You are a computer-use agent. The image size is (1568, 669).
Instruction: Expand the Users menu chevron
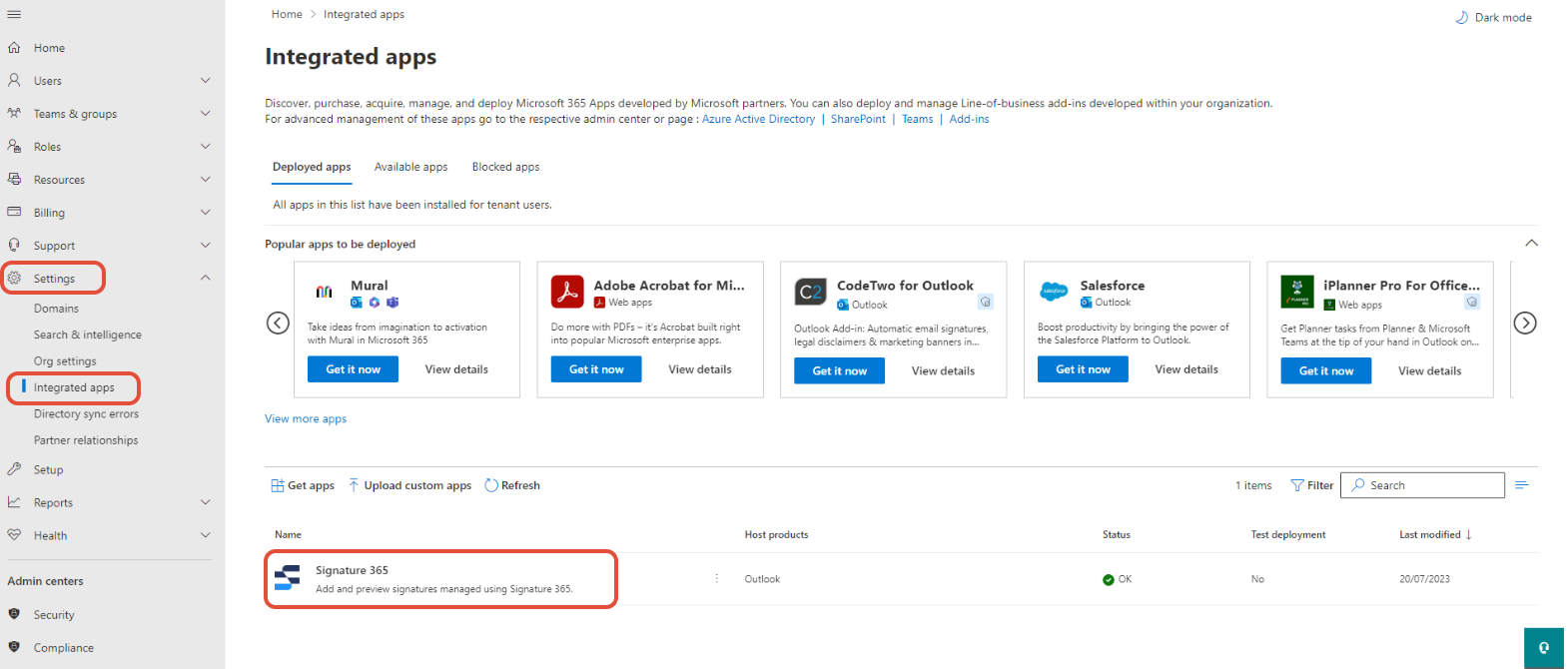click(x=205, y=80)
